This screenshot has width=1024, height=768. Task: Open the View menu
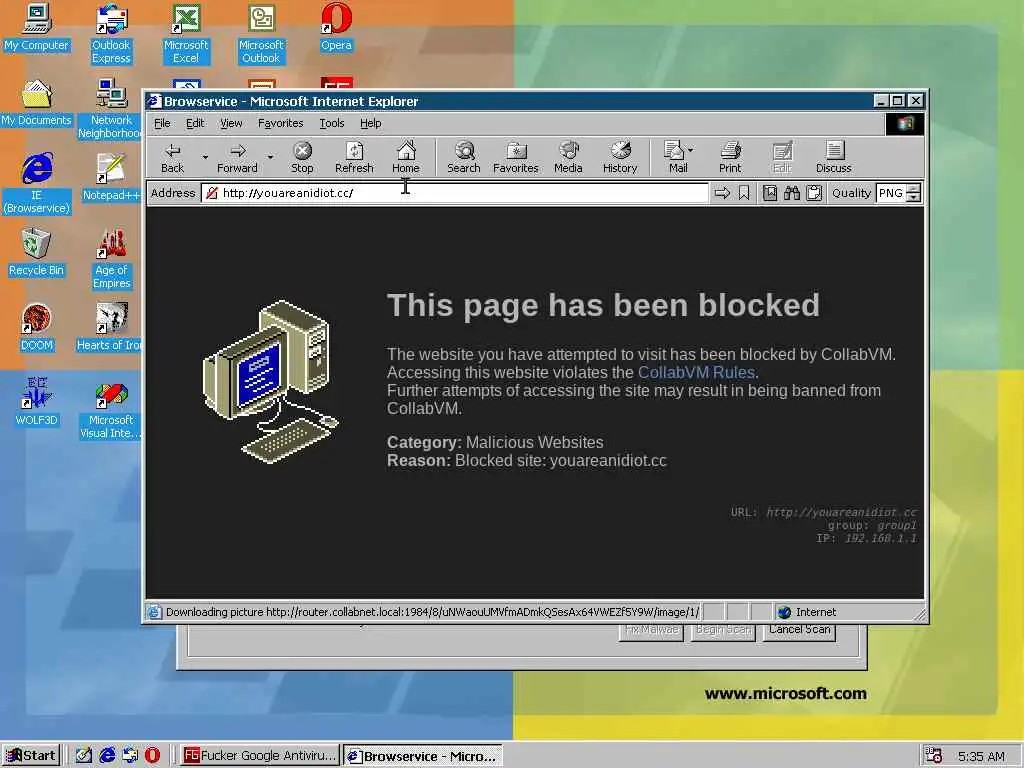pyautogui.click(x=231, y=123)
